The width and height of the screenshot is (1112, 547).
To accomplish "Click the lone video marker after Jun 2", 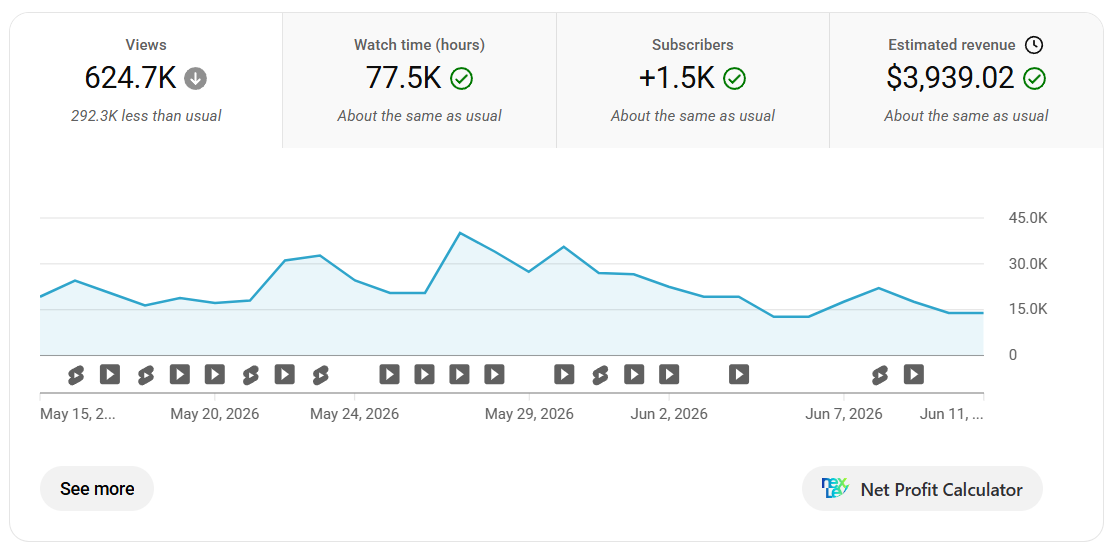I will (739, 374).
